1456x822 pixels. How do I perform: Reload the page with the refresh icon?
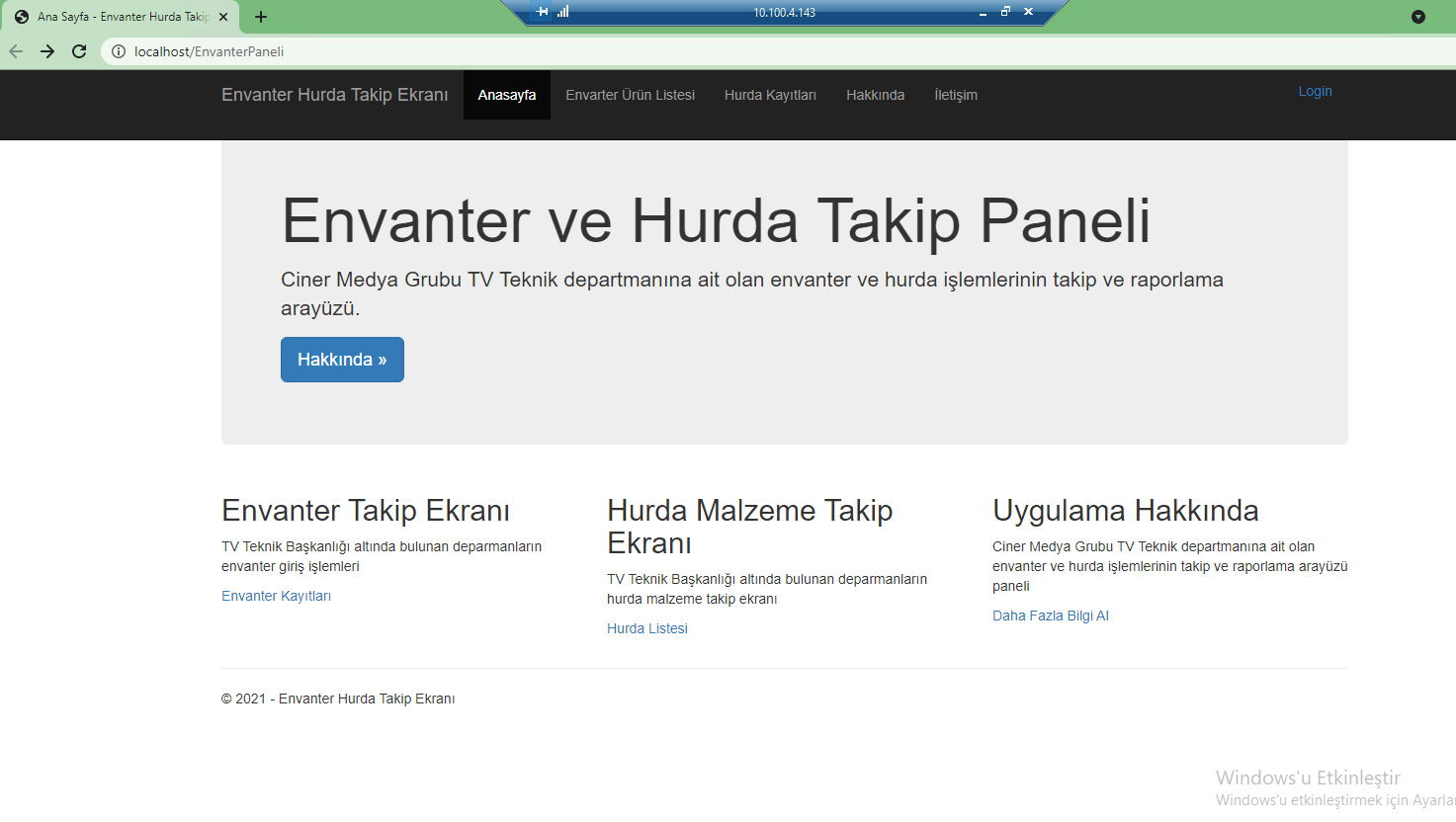coord(79,51)
